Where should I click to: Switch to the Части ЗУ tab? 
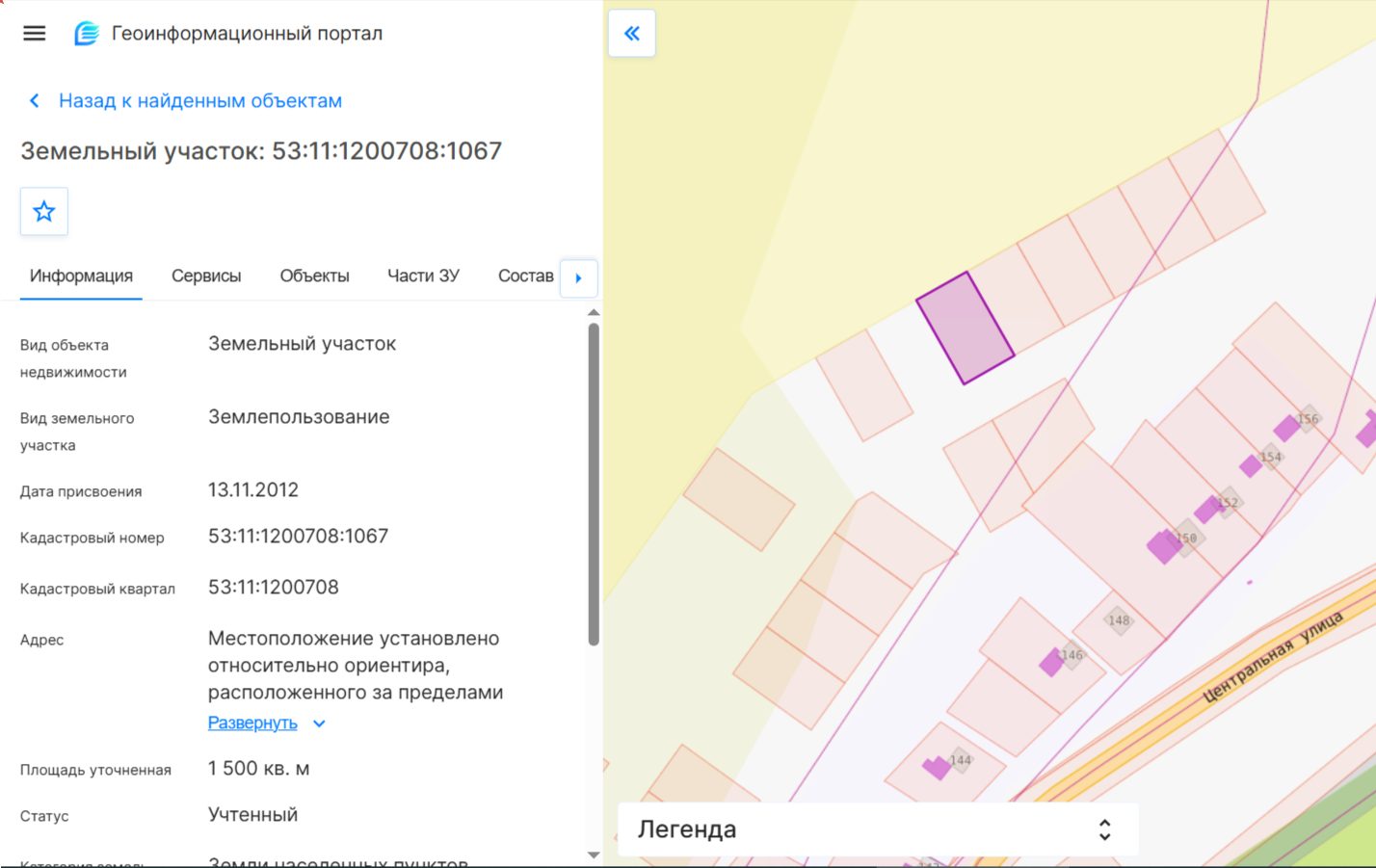pyautogui.click(x=423, y=276)
